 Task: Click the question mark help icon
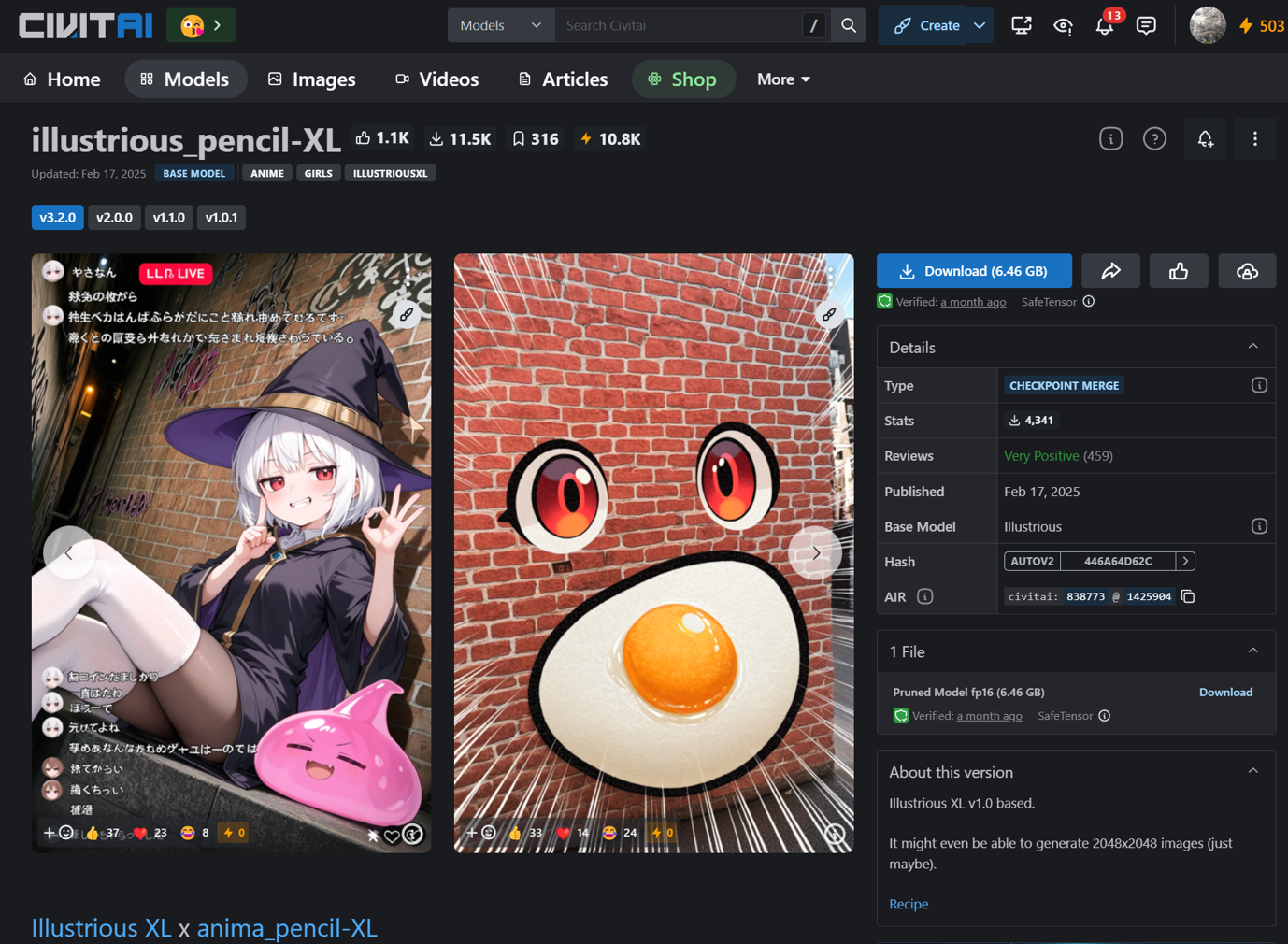tap(1154, 139)
